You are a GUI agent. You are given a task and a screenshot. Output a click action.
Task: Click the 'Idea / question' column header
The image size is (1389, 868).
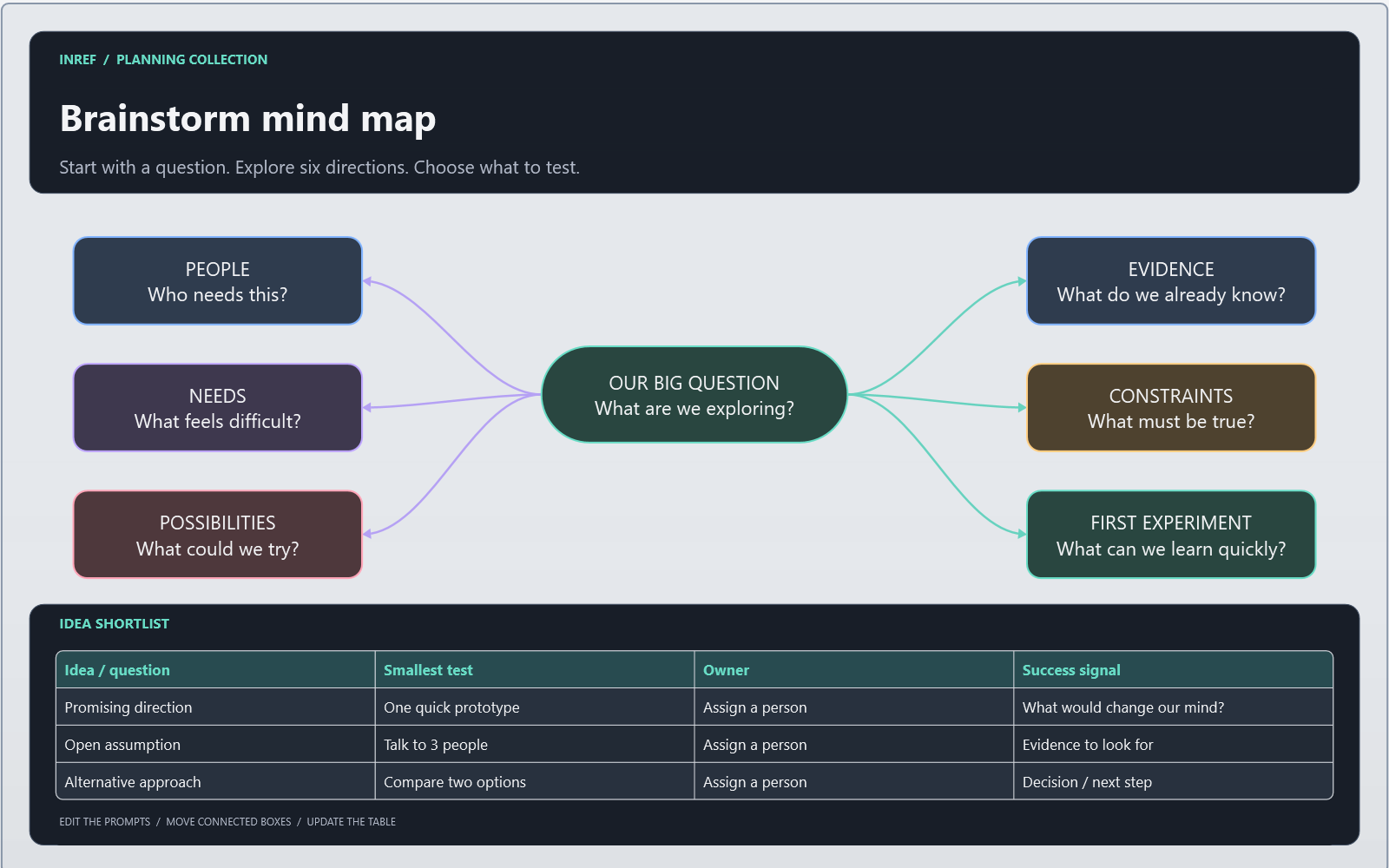pos(215,670)
